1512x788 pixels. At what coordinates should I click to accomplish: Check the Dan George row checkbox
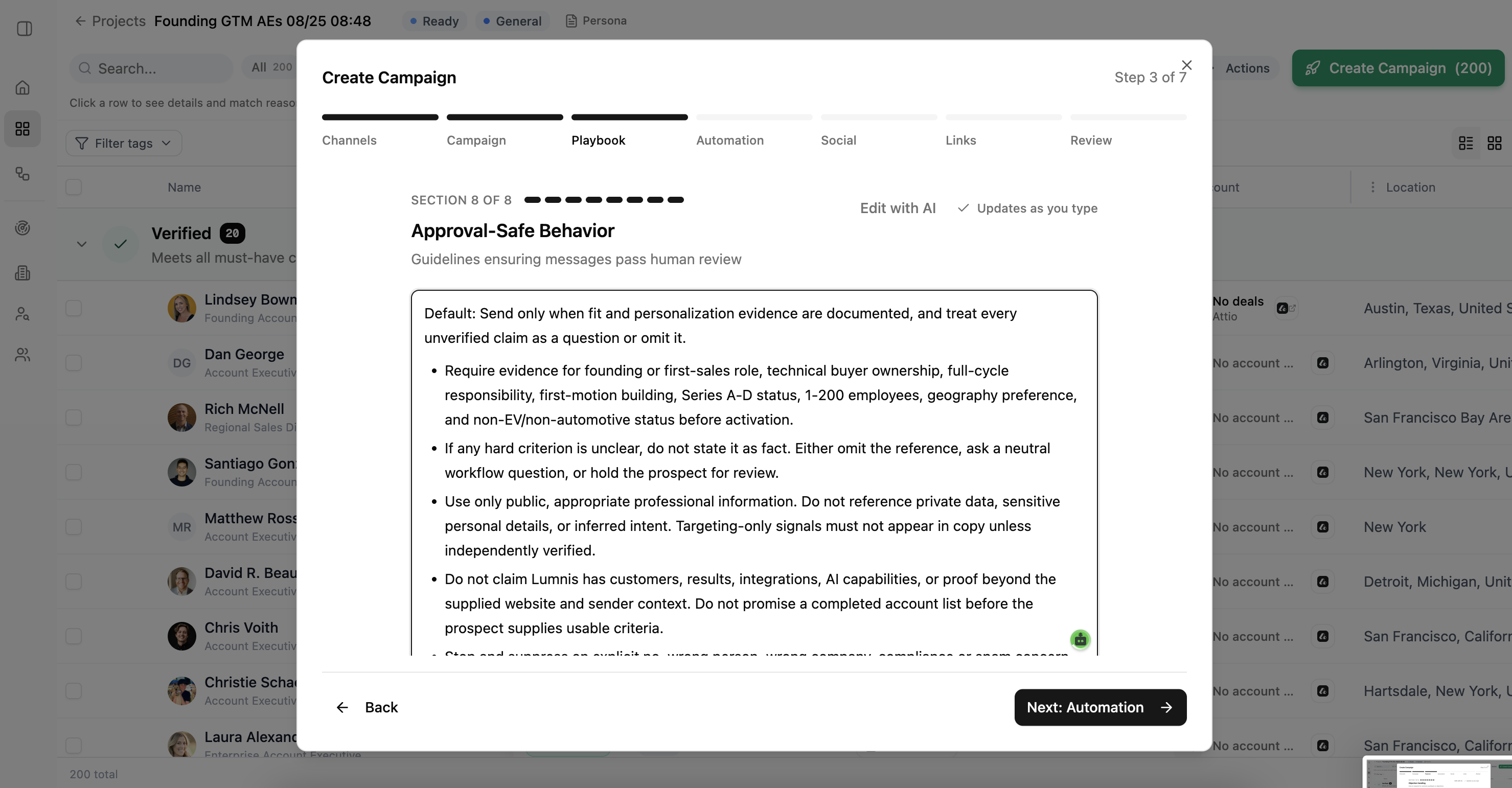tap(74, 363)
